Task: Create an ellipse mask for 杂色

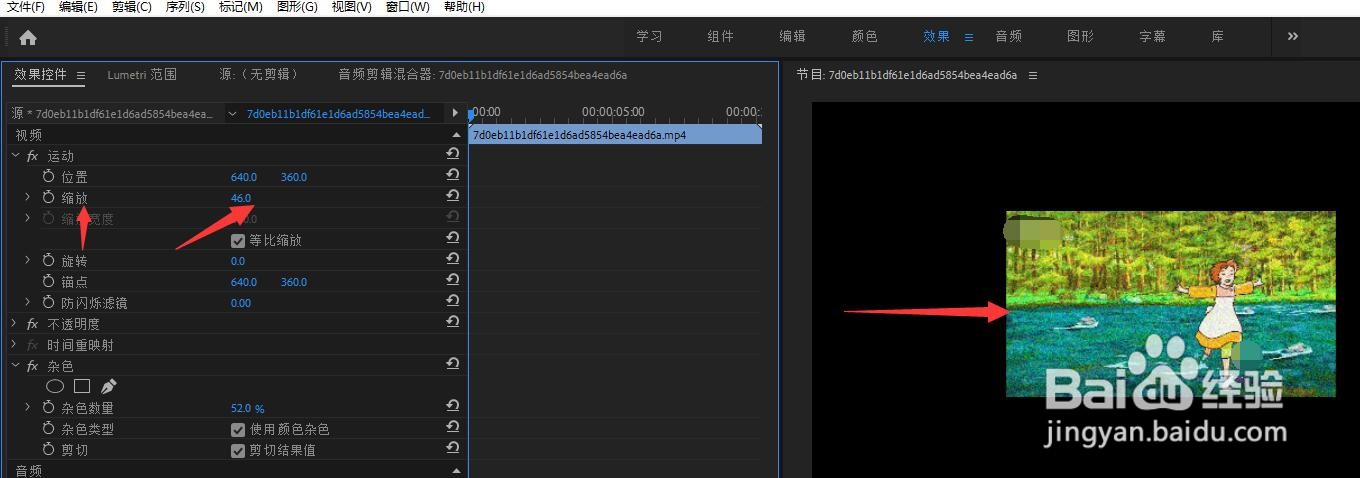Action: [55, 386]
